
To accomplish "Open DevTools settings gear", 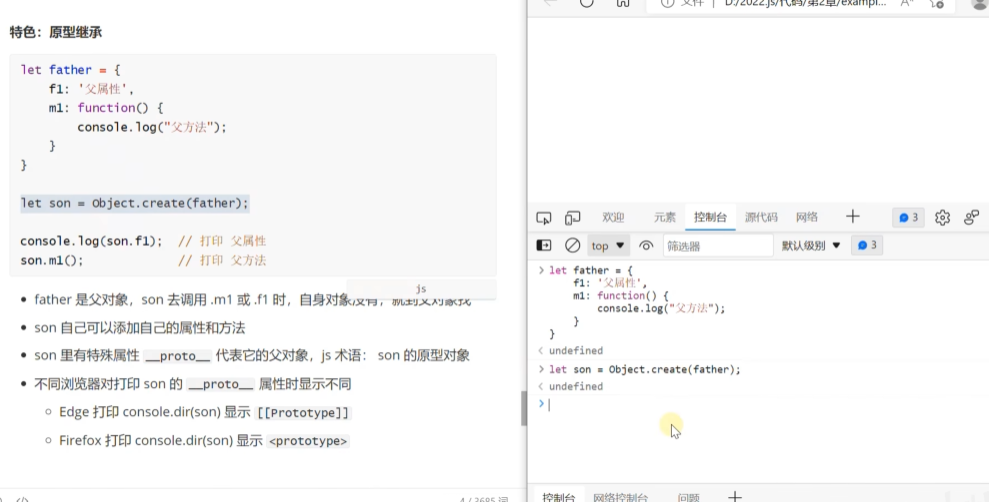I will pos(942,218).
